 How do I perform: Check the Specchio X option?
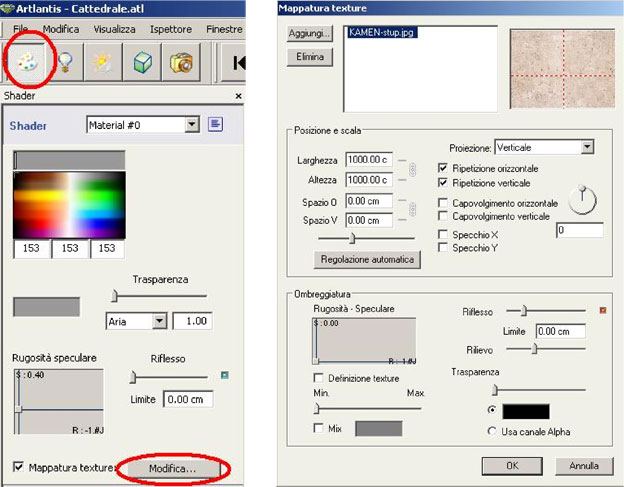click(x=444, y=234)
